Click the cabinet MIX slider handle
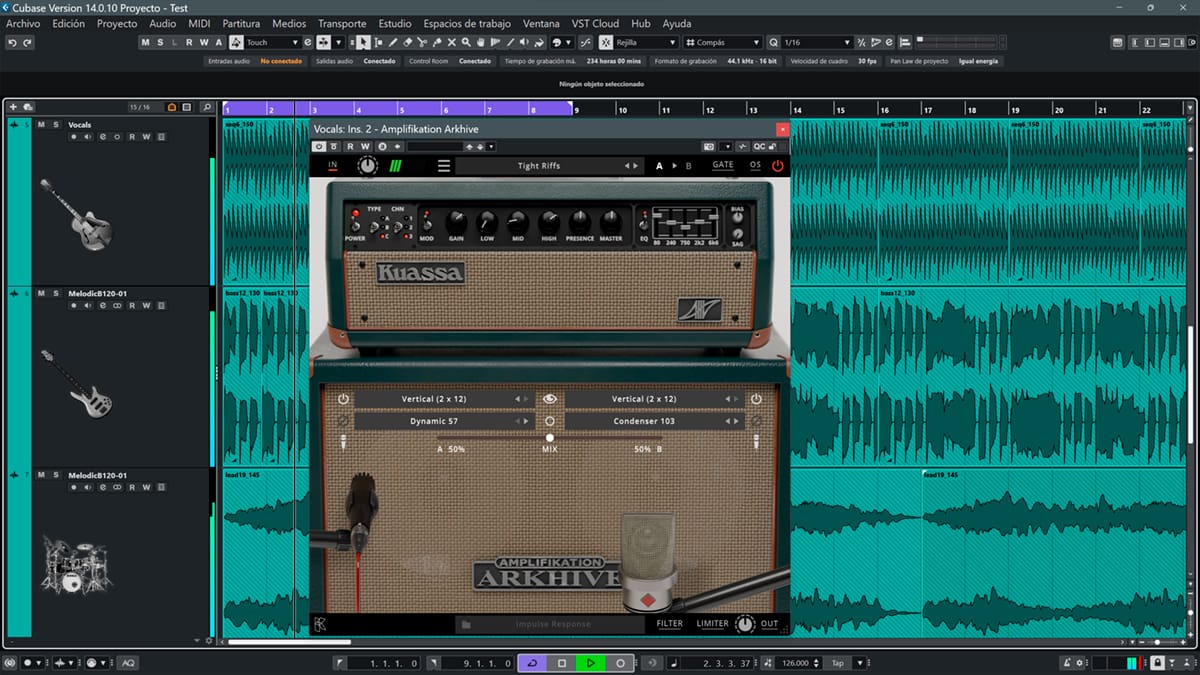 pyautogui.click(x=549, y=437)
